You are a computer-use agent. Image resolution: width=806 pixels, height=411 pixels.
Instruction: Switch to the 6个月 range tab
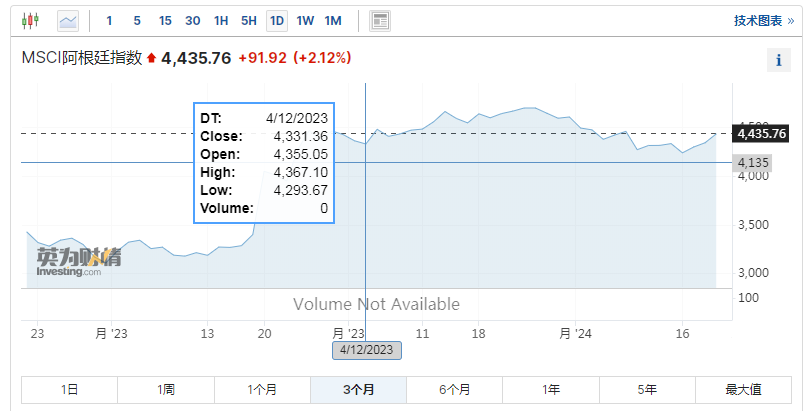454,390
